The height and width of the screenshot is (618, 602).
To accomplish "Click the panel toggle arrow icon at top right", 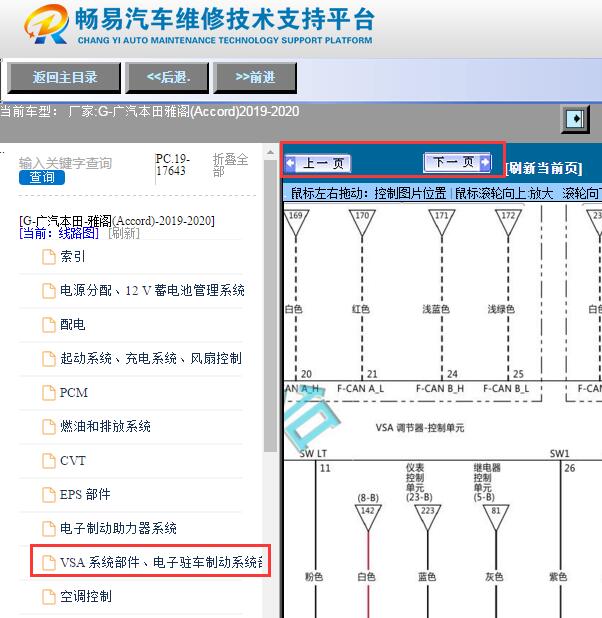I will coord(574,119).
